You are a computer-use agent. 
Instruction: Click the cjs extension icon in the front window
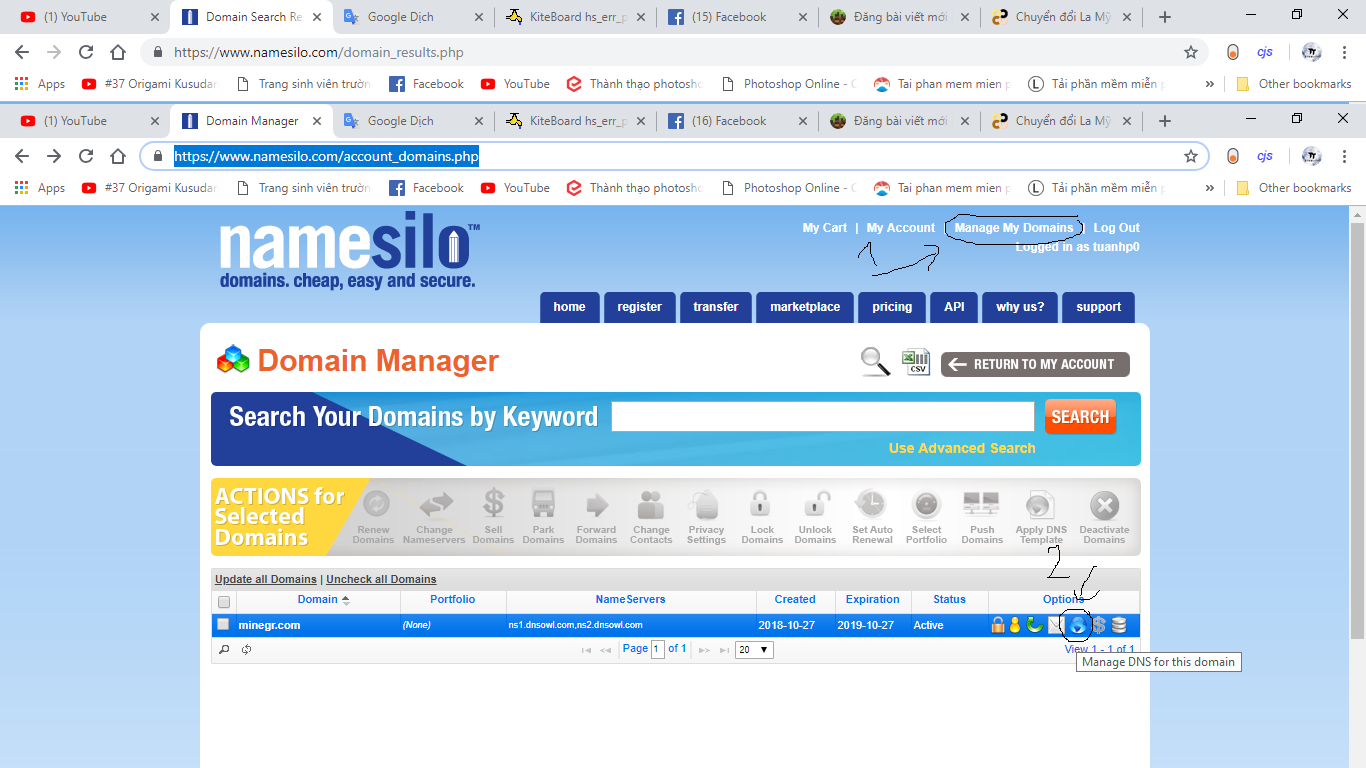[x=1265, y=156]
